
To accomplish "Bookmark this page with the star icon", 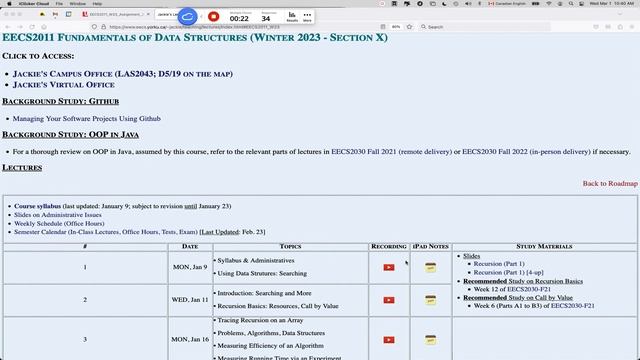I will click(409, 27).
